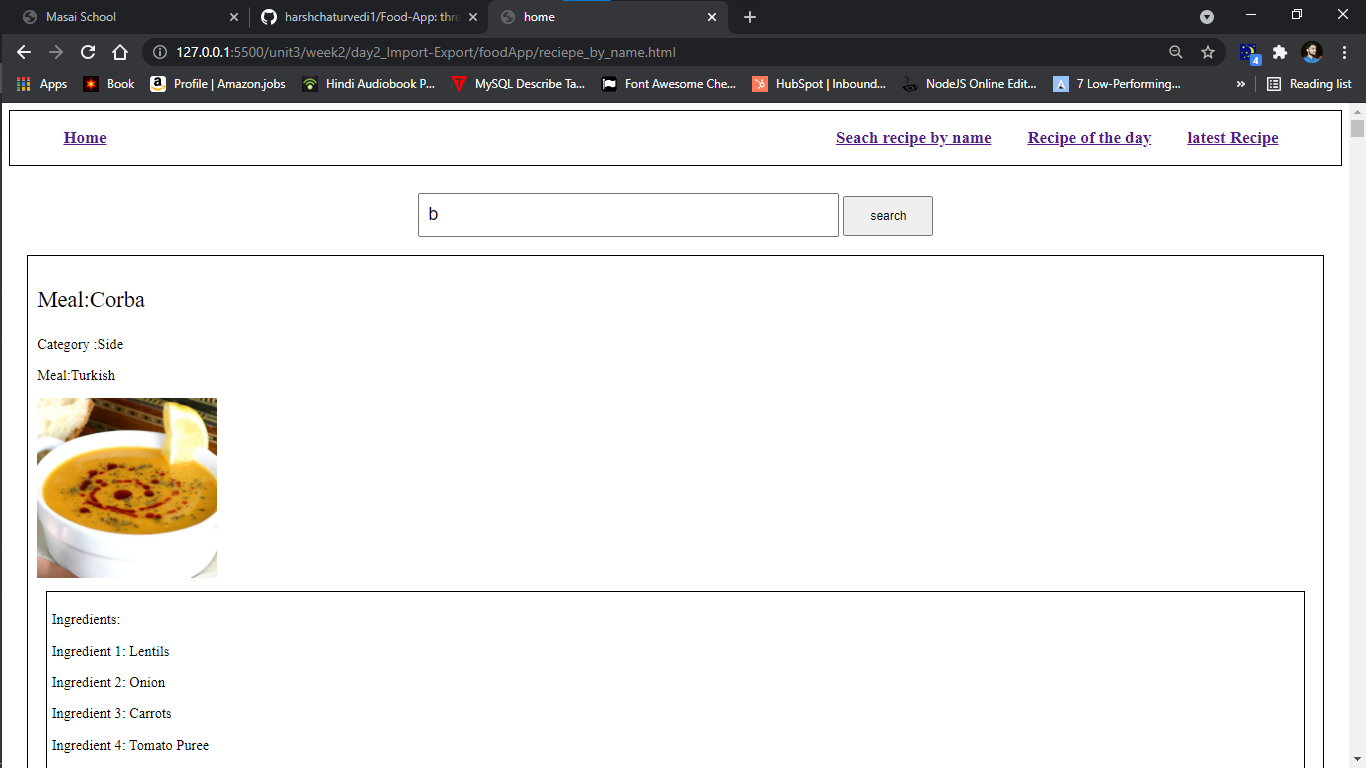Open the Book bookmark
This screenshot has width=1366, height=768.
point(109,84)
